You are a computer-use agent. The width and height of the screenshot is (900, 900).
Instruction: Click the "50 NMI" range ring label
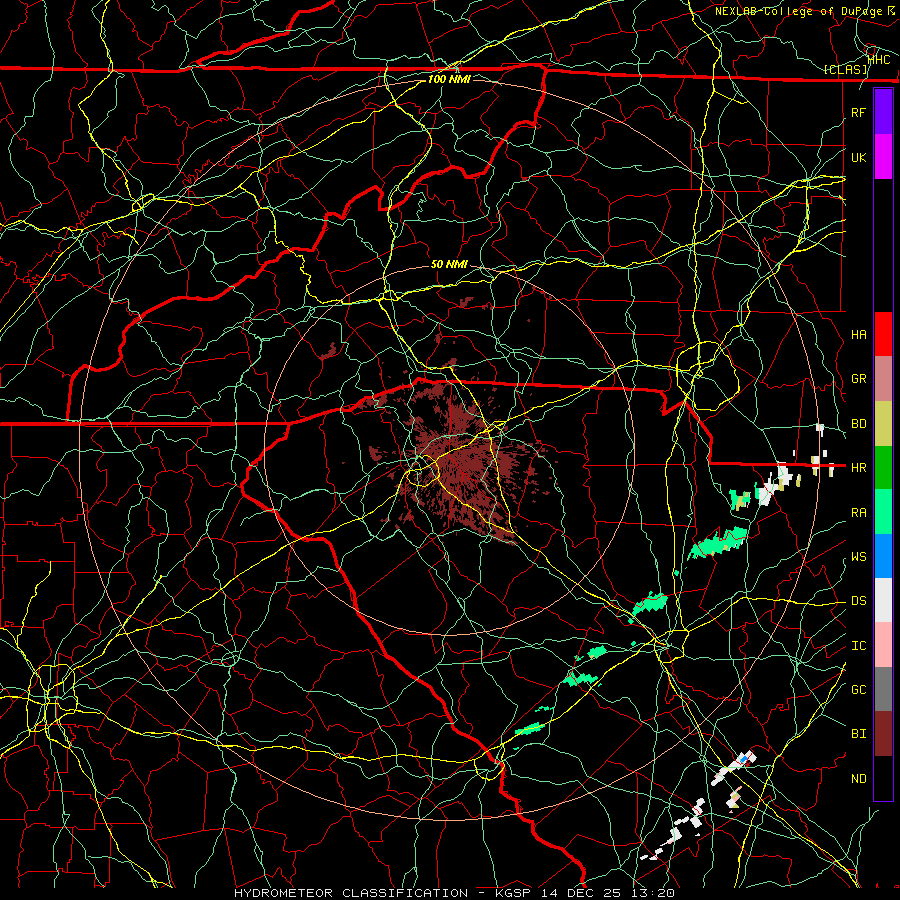click(x=449, y=264)
